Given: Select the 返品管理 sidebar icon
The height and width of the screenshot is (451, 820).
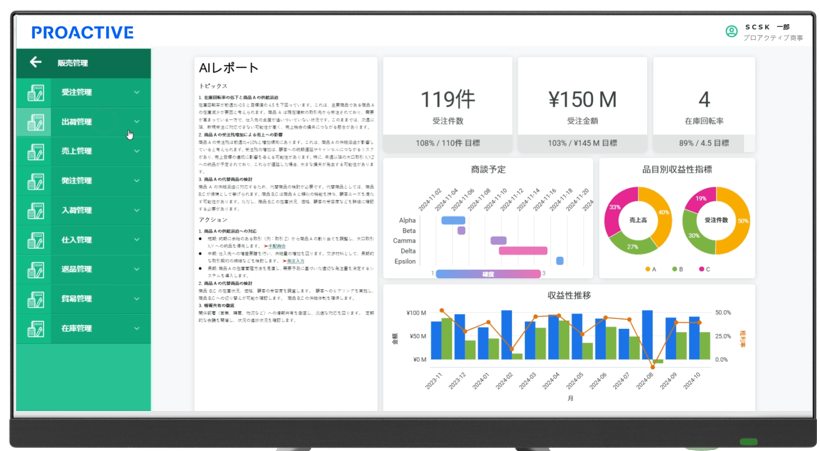Looking at the screenshot, I should [35, 270].
